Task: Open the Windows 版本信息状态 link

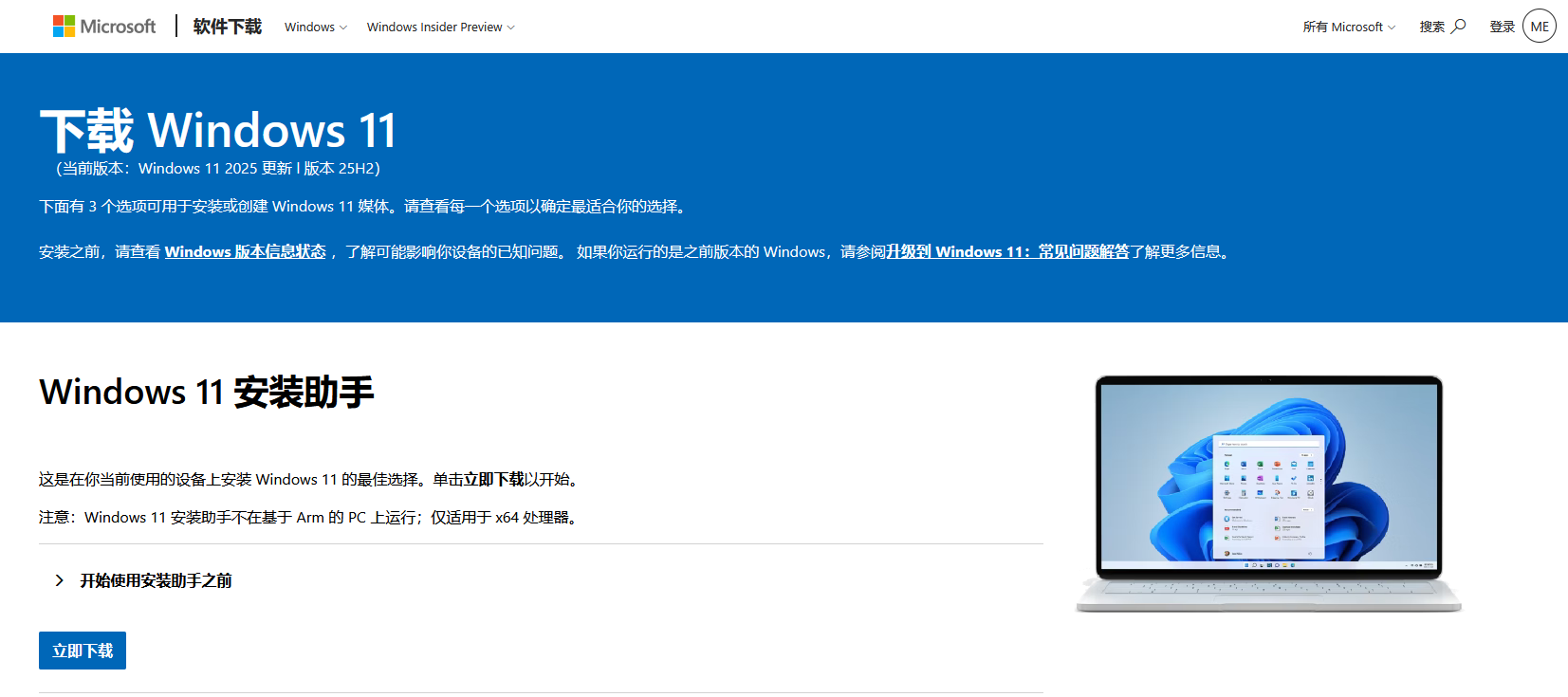Action: 245,251
